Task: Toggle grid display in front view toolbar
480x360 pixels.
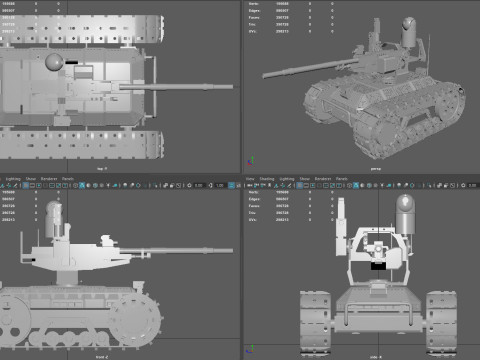Action: (x=25, y=185)
